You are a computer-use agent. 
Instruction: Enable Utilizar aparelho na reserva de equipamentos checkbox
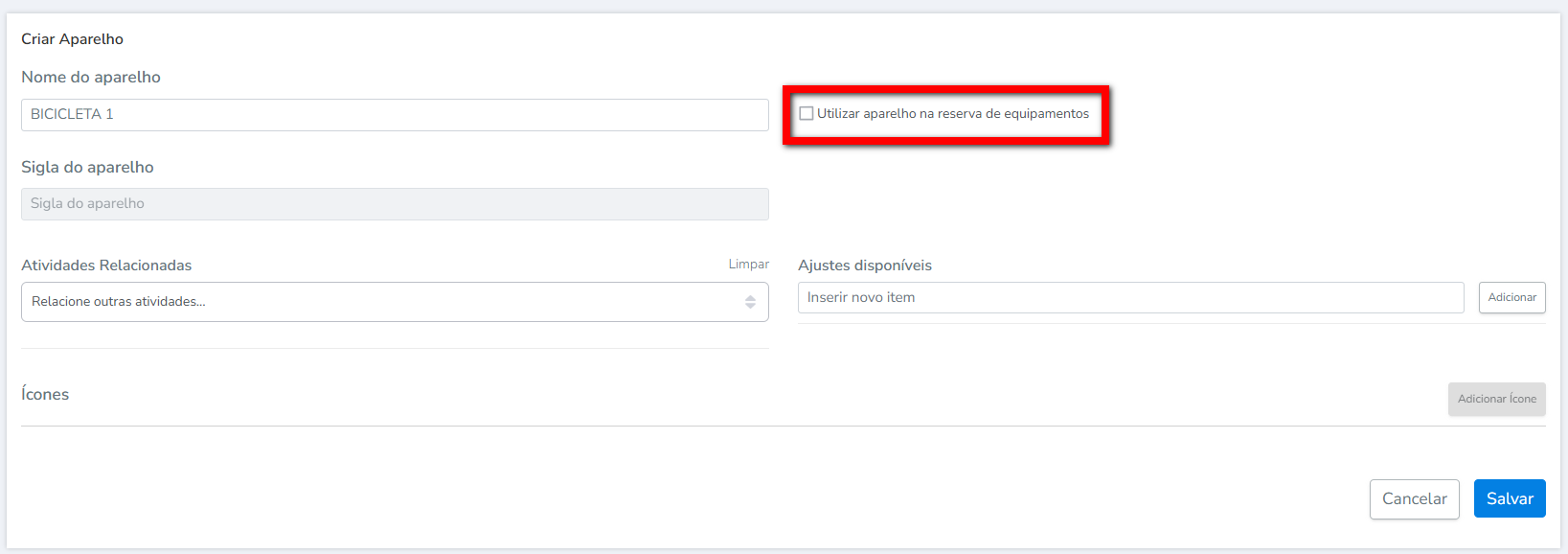[807, 113]
